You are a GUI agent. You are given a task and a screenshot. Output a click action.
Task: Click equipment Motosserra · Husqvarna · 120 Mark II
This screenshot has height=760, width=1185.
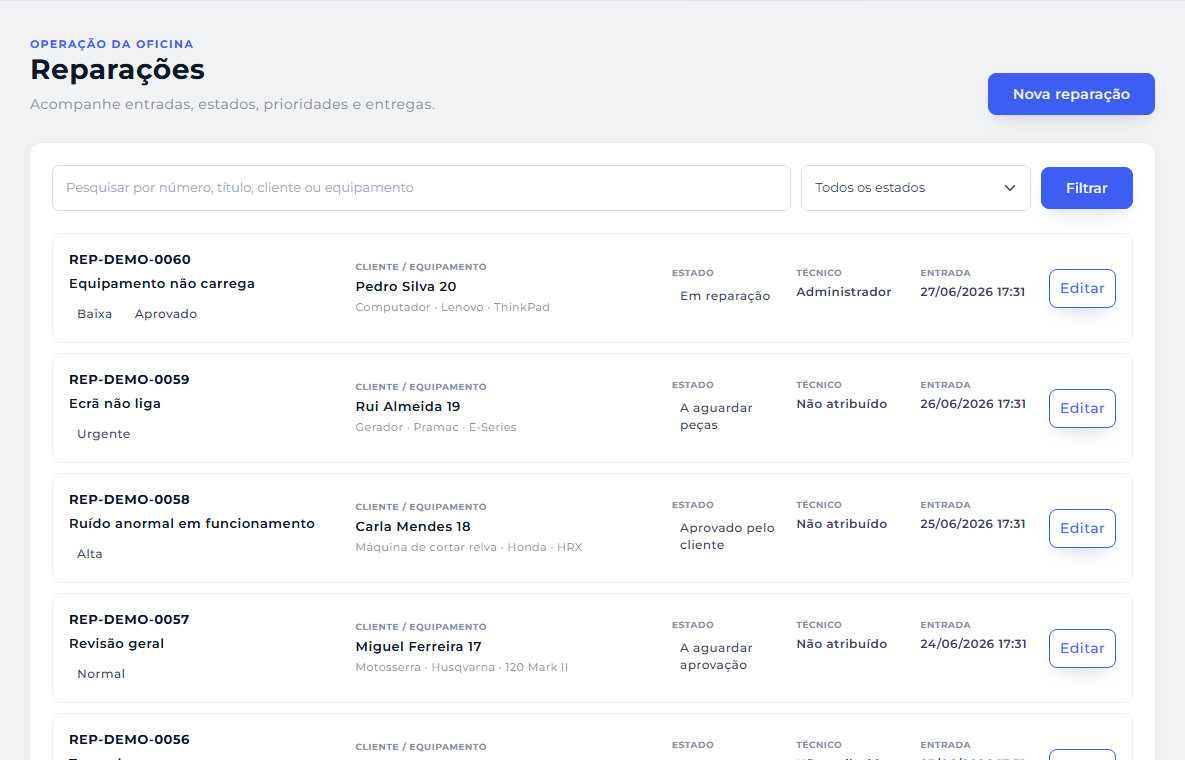(x=462, y=668)
